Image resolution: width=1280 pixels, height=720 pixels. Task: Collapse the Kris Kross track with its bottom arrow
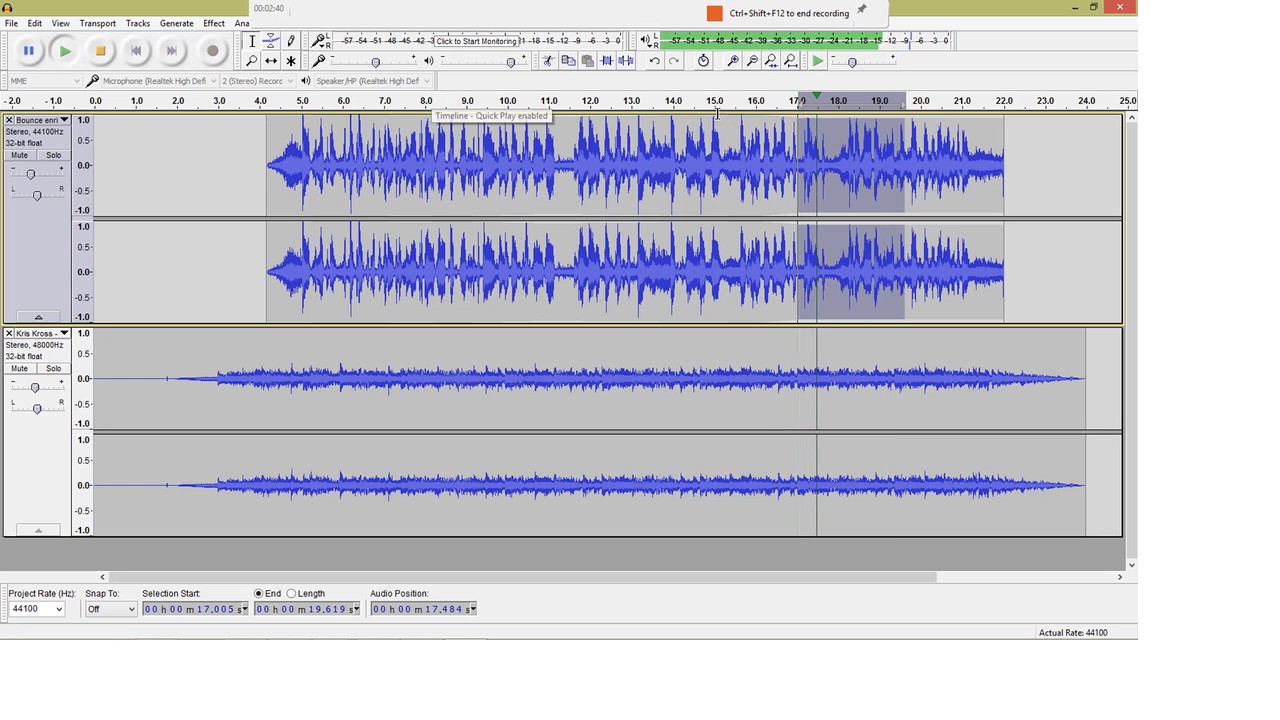[x=38, y=530]
